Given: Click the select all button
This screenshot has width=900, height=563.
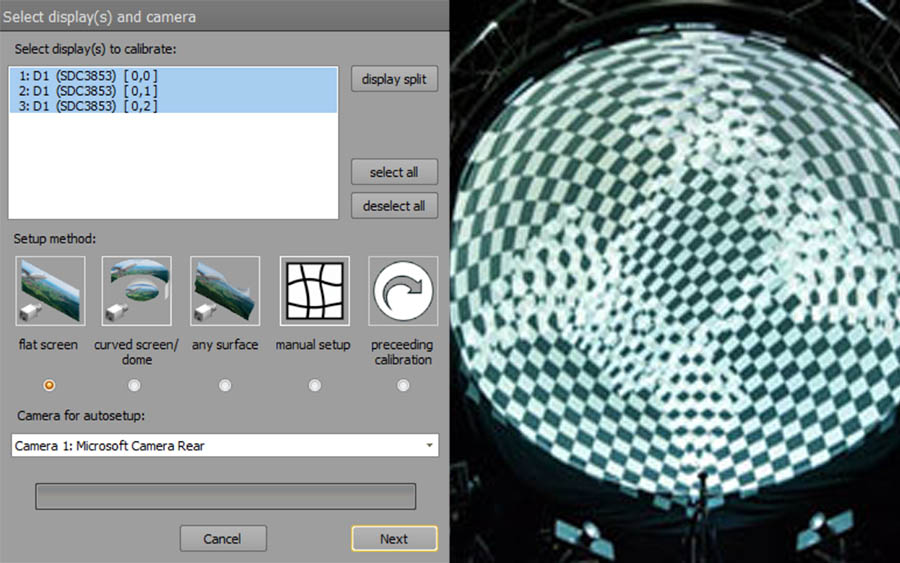Looking at the screenshot, I should (x=394, y=172).
